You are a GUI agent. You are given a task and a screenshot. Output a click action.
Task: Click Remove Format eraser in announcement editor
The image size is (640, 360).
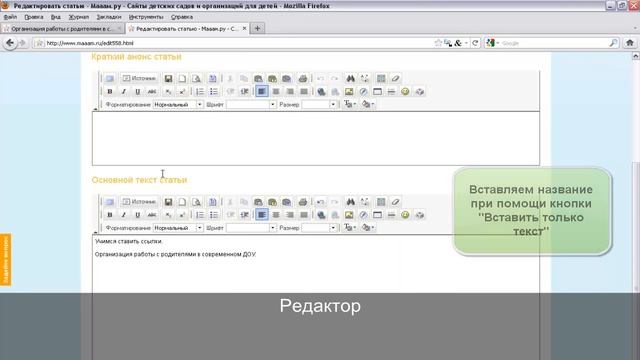(x=395, y=78)
